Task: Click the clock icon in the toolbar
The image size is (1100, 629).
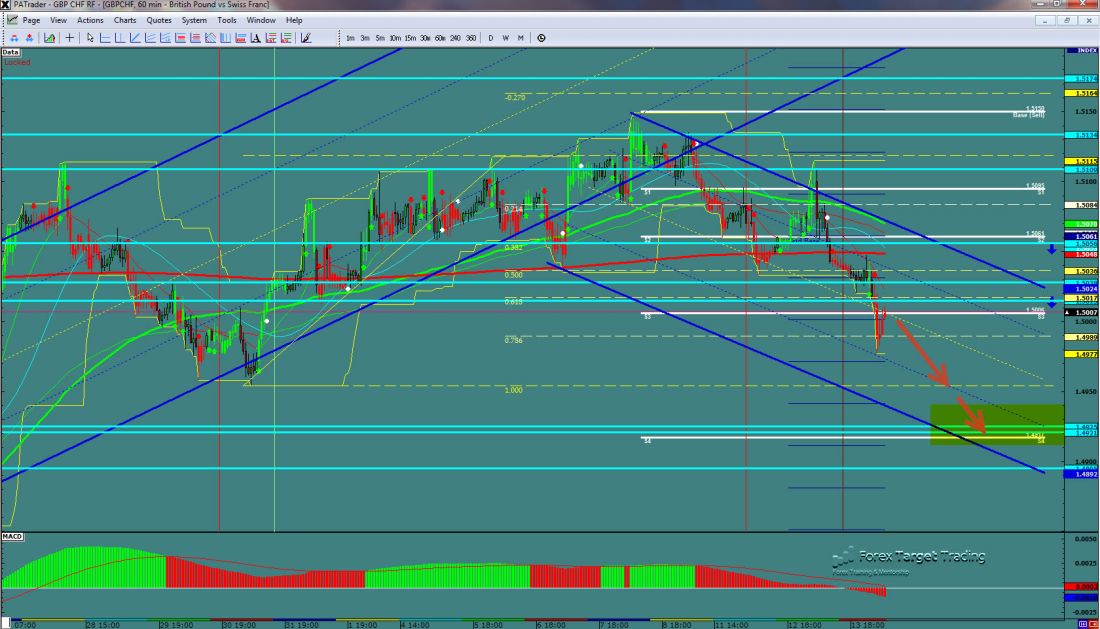Action: coord(541,38)
